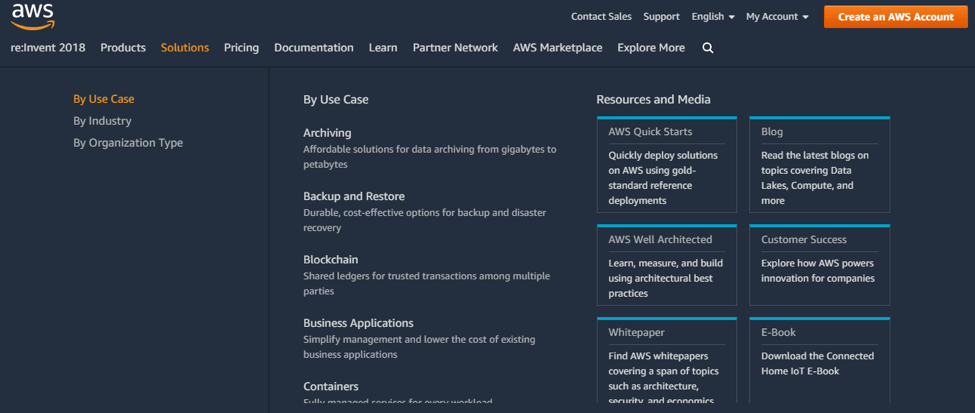975x413 pixels.
Task: Click 'Read the latest blogs' text
Action: 815,178
